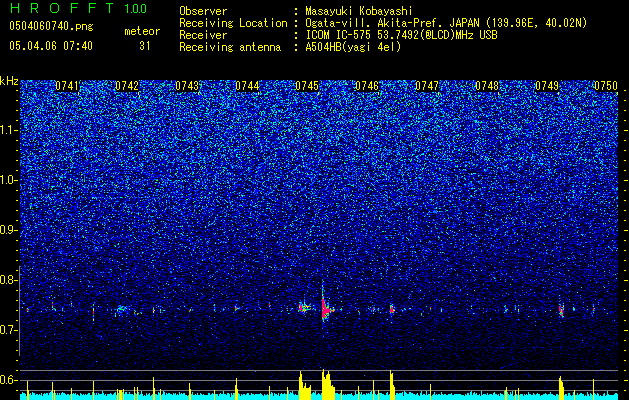
Task: Click the meteor echo just before 0745 marker
Action: point(303,308)
